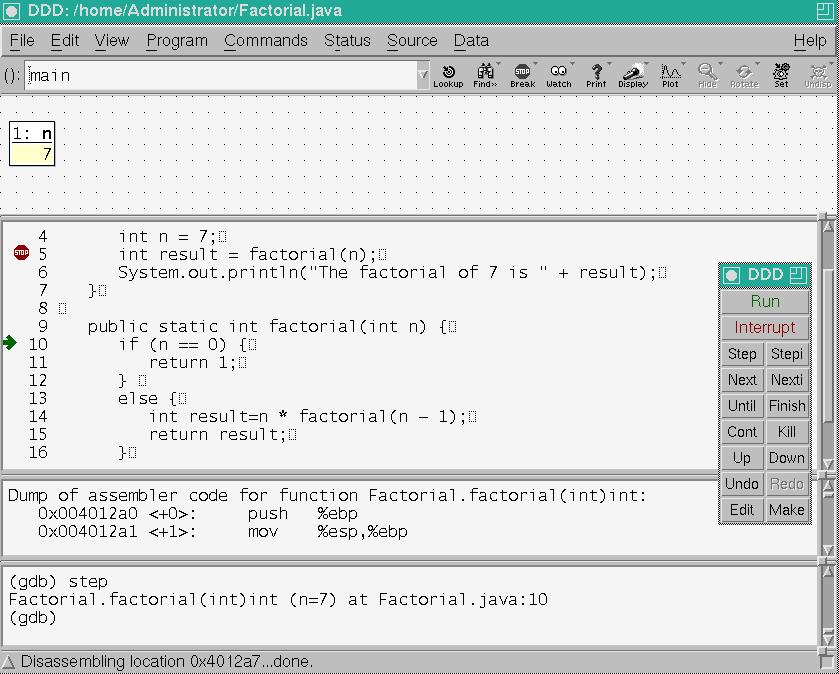Screen dimensions: 839x674
Task: Click the Undisp toolbar icon
Action: pyautogui.click(x=818, y=76)
